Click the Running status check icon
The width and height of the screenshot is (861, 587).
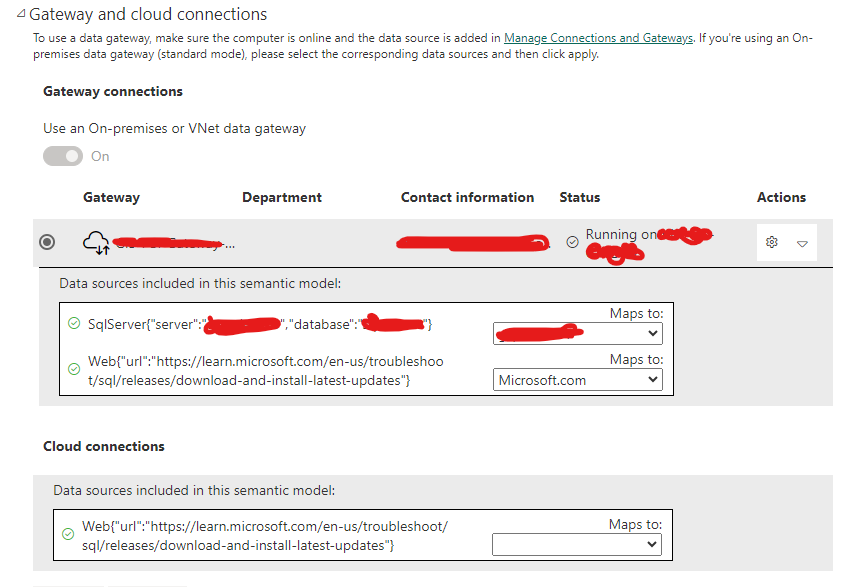572,242
